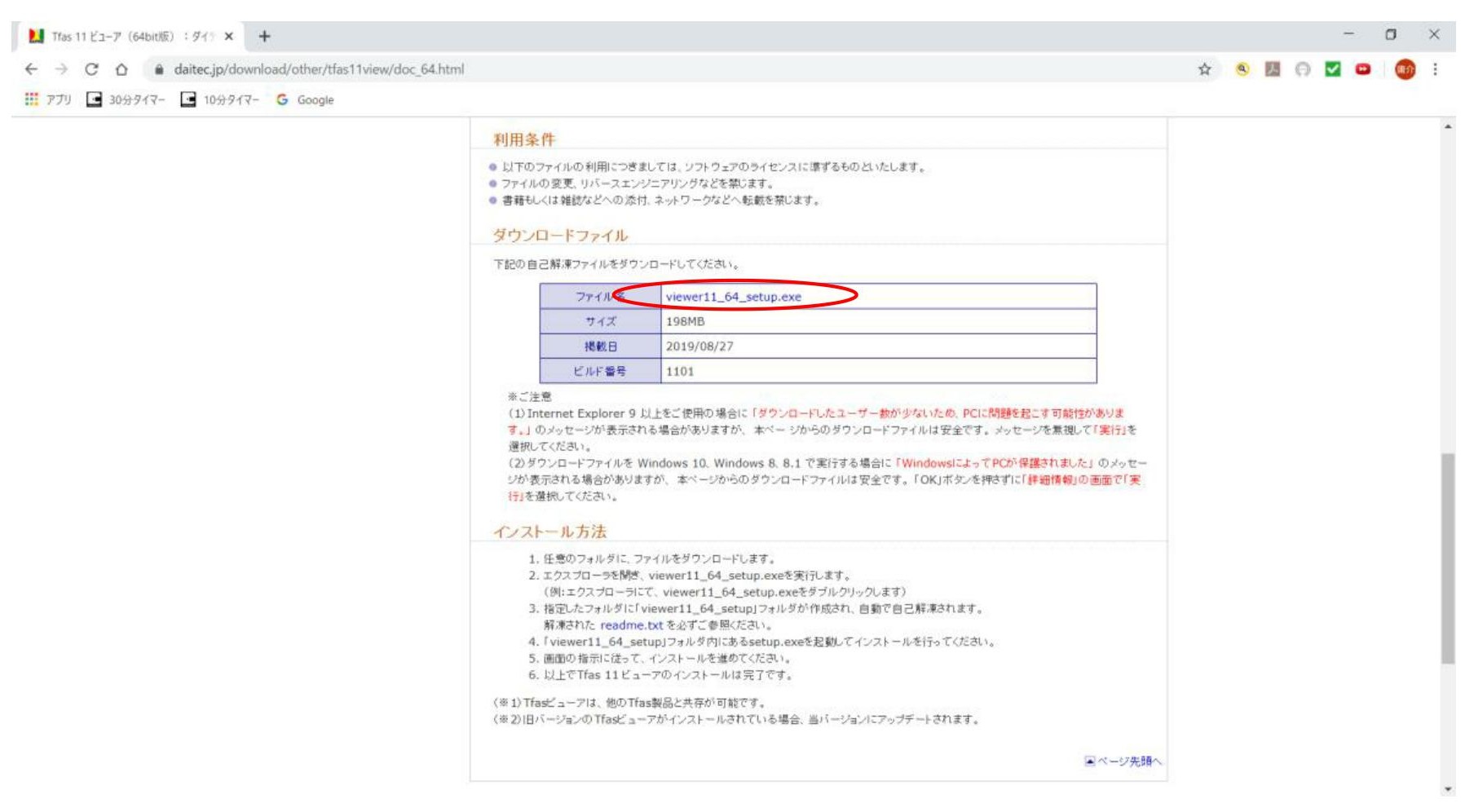This screenshot has height=812, width=1474.
Task: Click the サイズ table header cell
Action: pos(600,321)
